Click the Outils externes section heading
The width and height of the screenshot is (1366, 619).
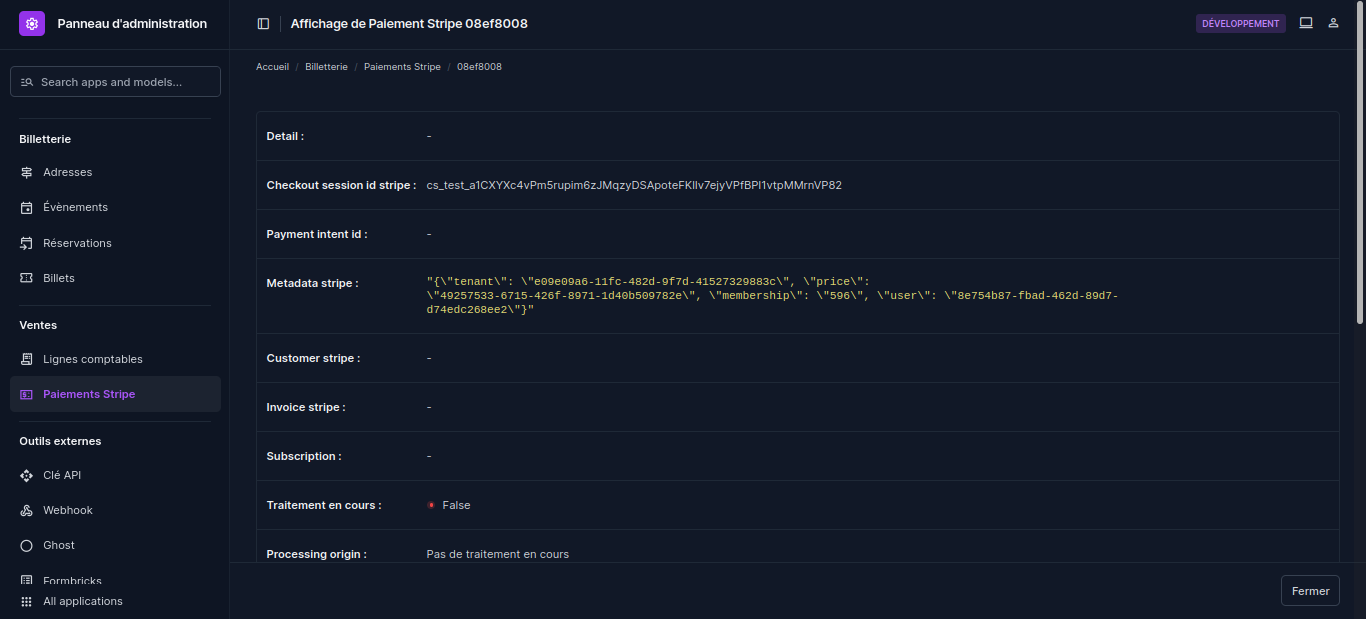(60, 441)
